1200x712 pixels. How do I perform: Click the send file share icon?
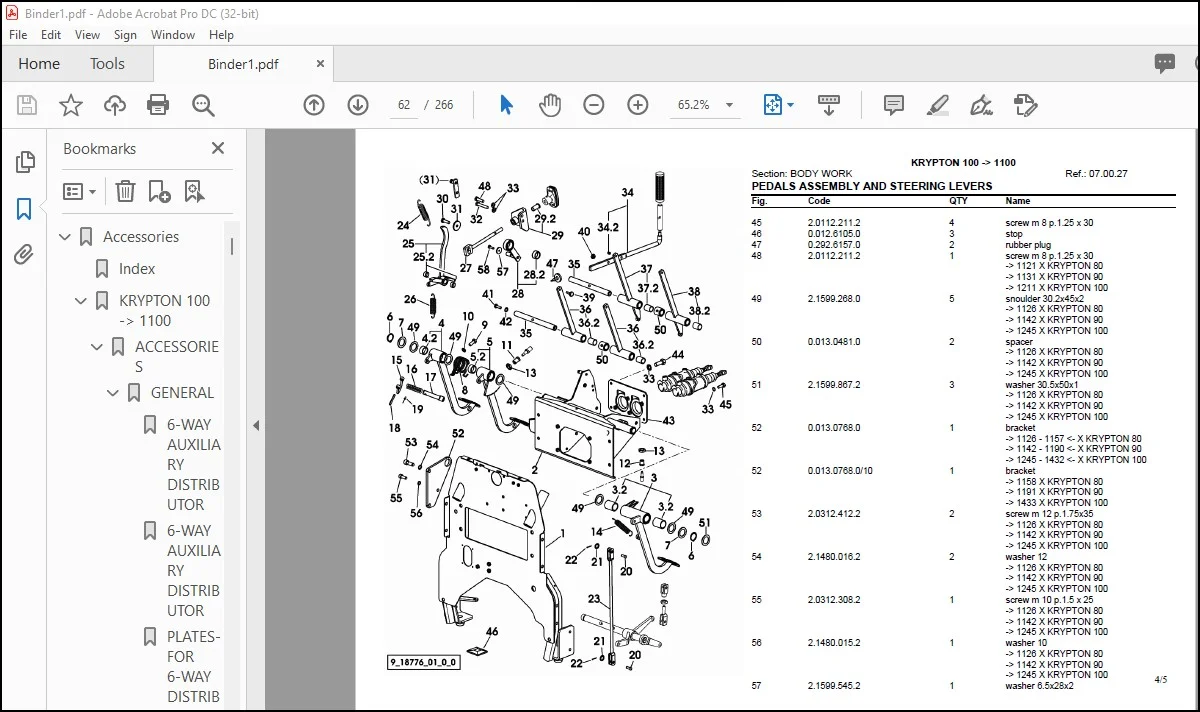point(1025,105)
